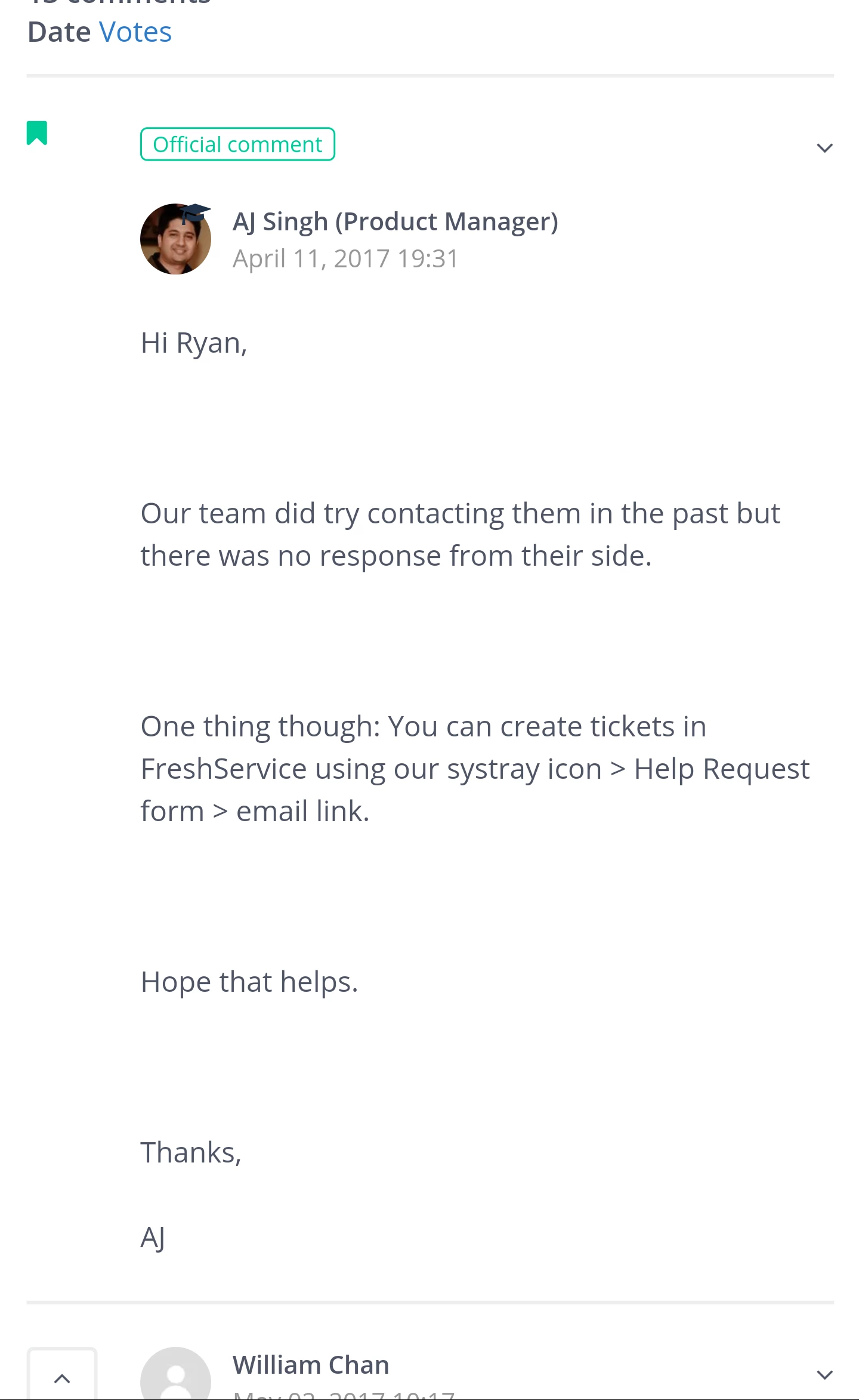Click the 'Hi Ryan,' greeting text
This screenshot has height=1400, width=859.
click(x=194, y=343)
